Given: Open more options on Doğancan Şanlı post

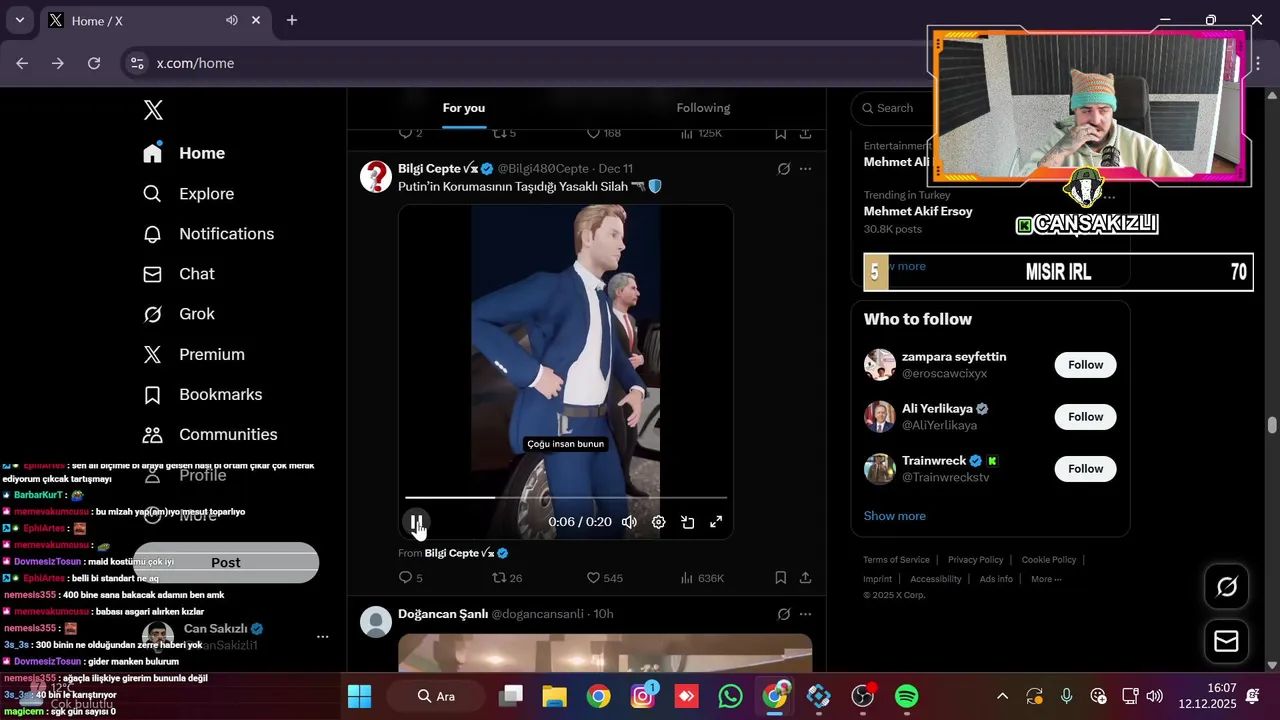Looking at the screenshot, I should (x=805, y=614).
